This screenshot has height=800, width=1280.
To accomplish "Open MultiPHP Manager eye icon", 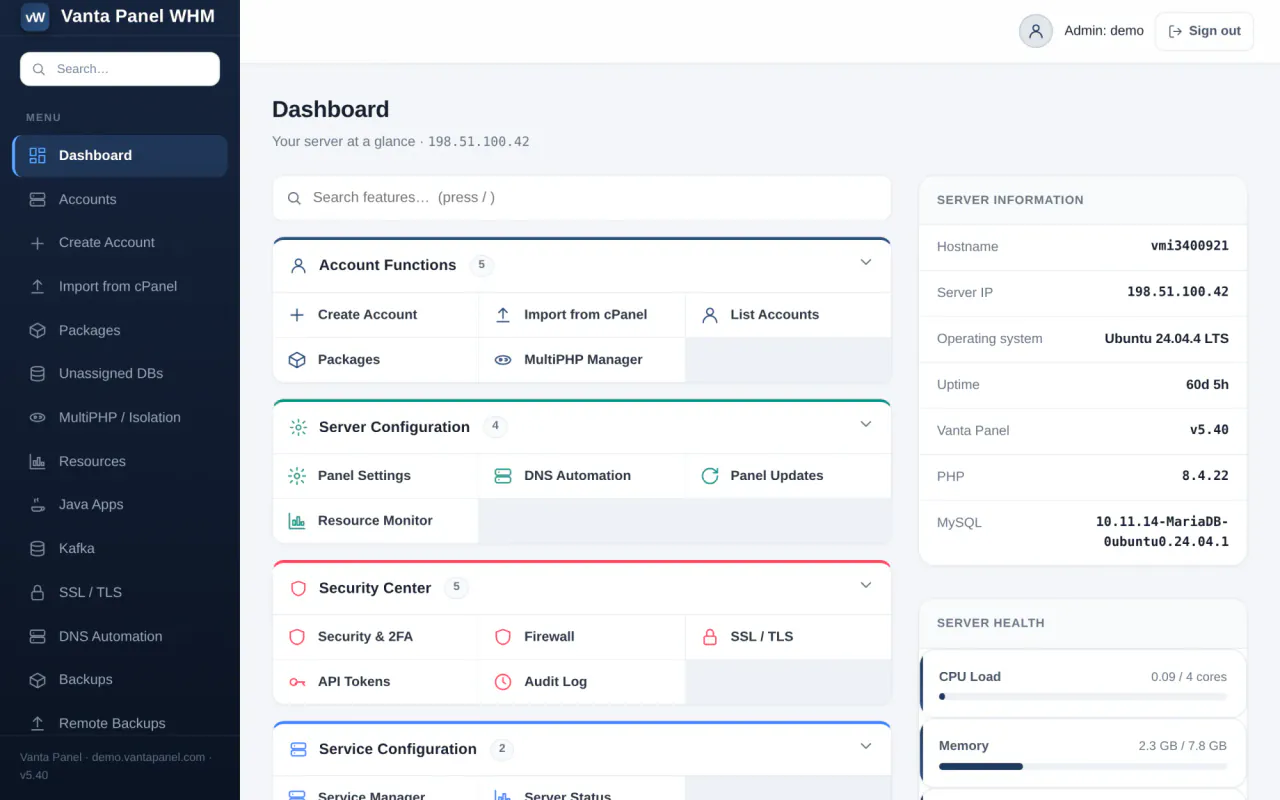I will [503, 360].
